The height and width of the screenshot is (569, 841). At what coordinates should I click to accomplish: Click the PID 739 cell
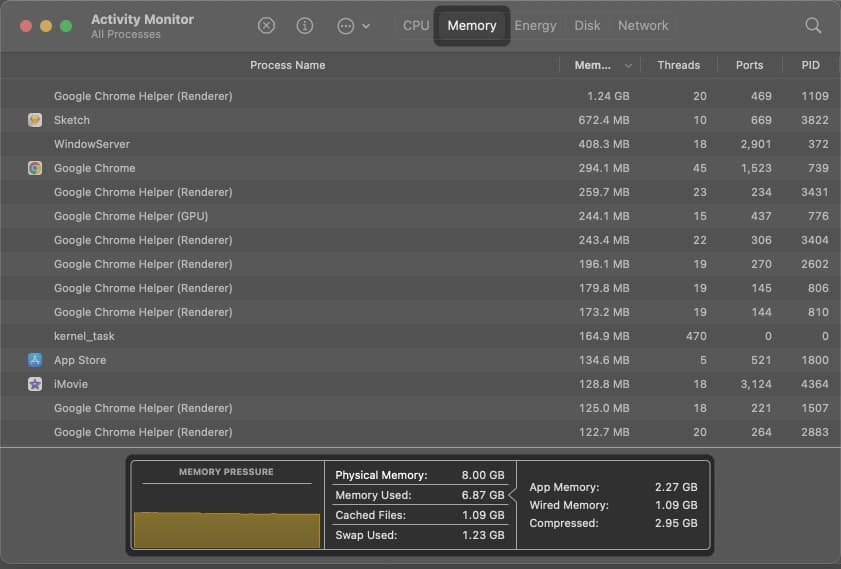click(x=818, y=168)
